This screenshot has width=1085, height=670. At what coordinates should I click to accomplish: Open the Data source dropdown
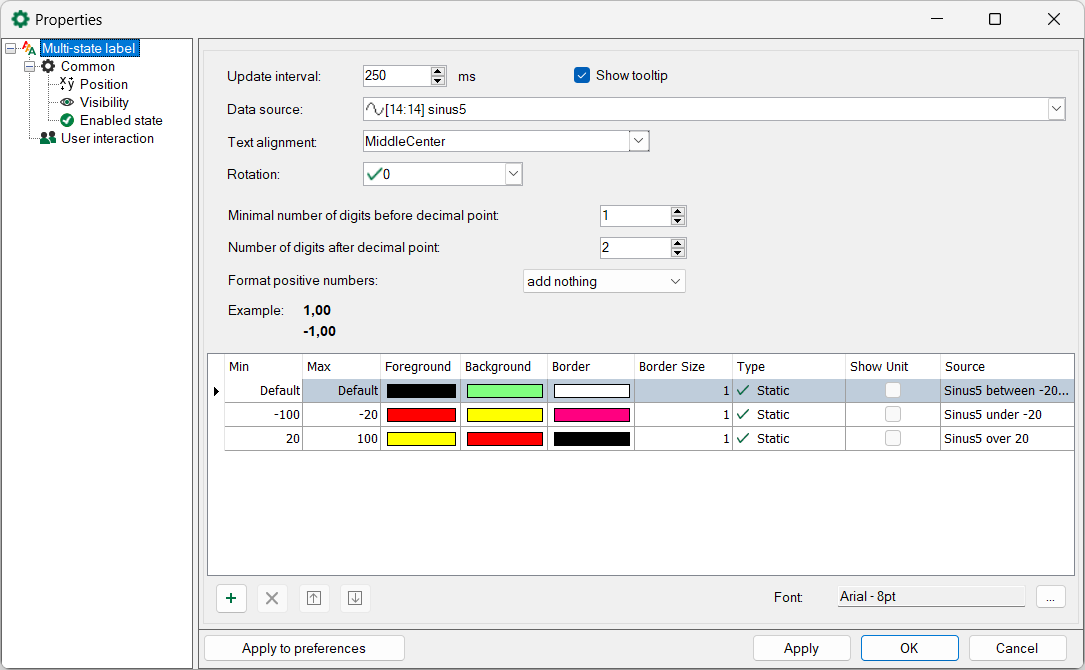(x=1056, y=109)
